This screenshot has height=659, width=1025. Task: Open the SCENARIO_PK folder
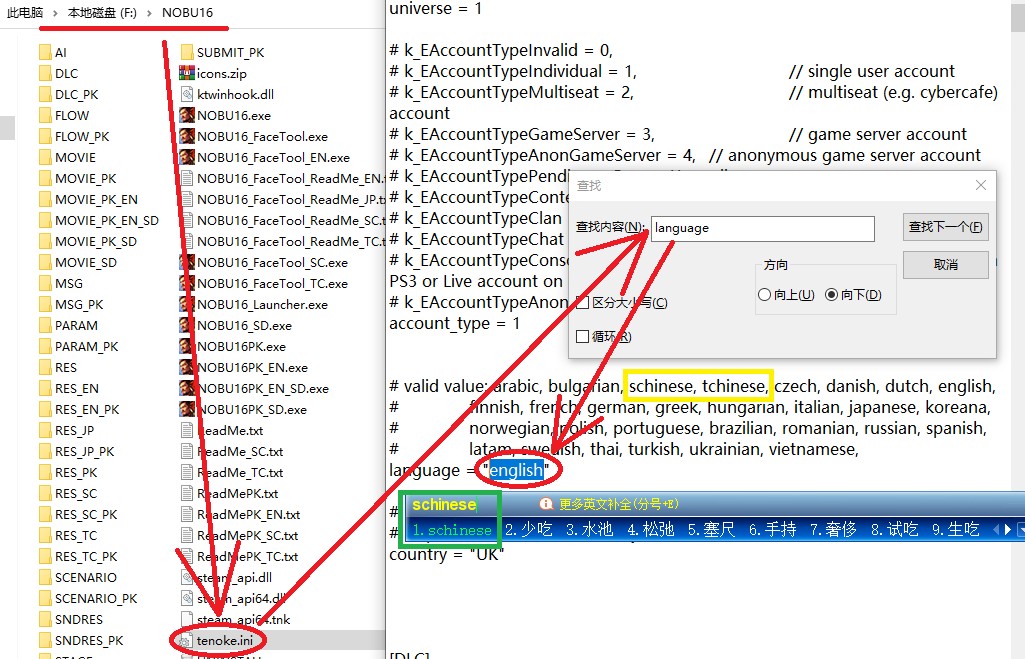point(88,598)
